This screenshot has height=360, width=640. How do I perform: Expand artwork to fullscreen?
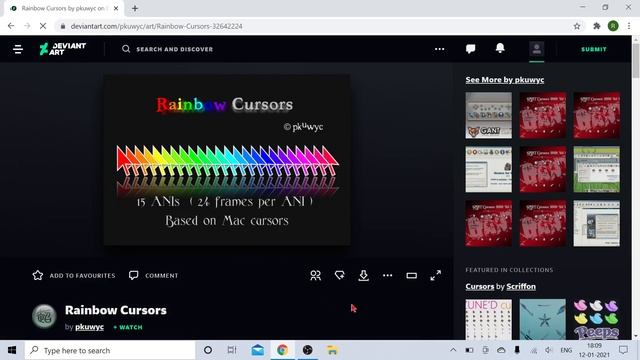point(436,276)
